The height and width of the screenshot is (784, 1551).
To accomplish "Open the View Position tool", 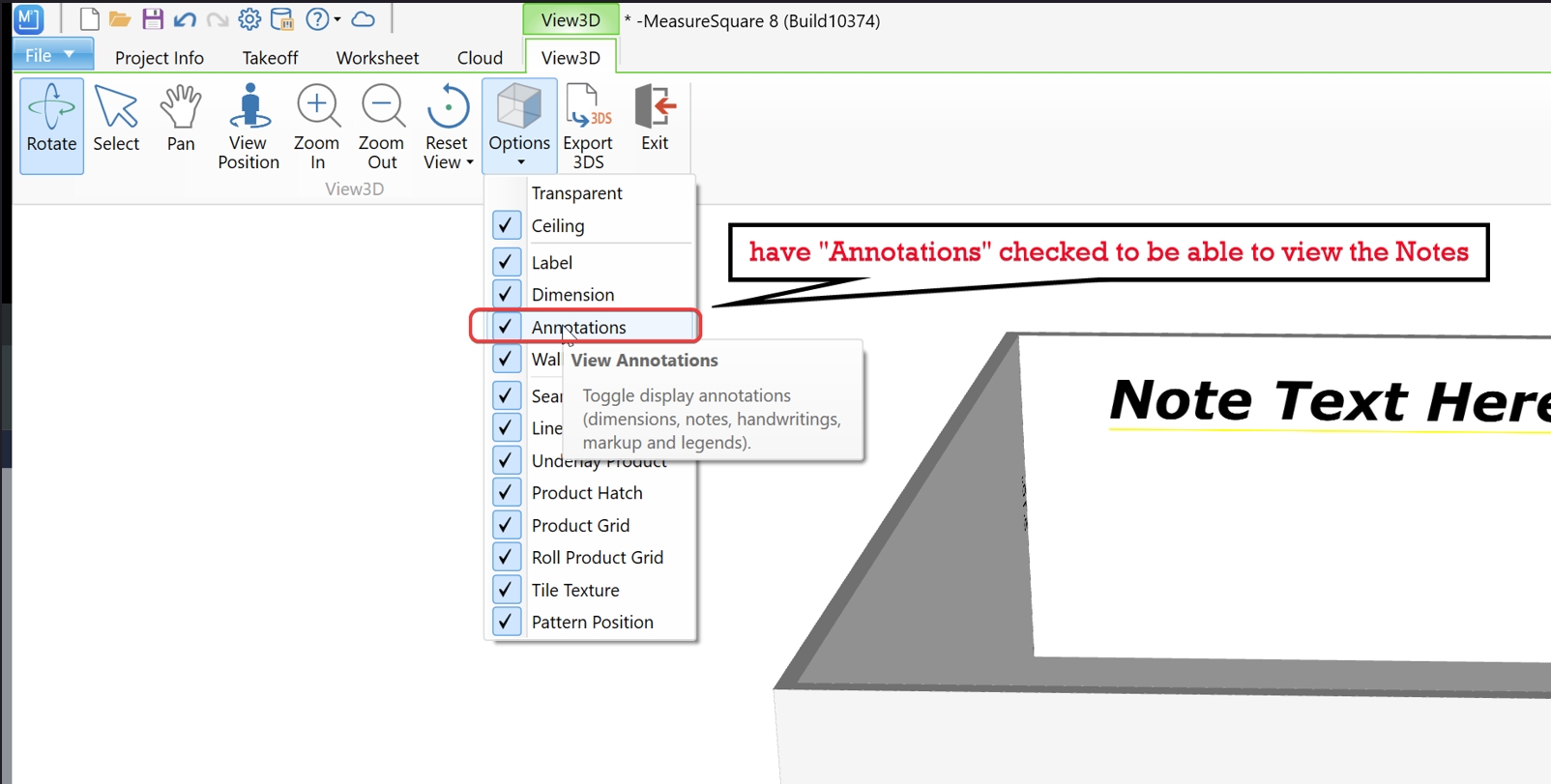I will tap(249, 128).
